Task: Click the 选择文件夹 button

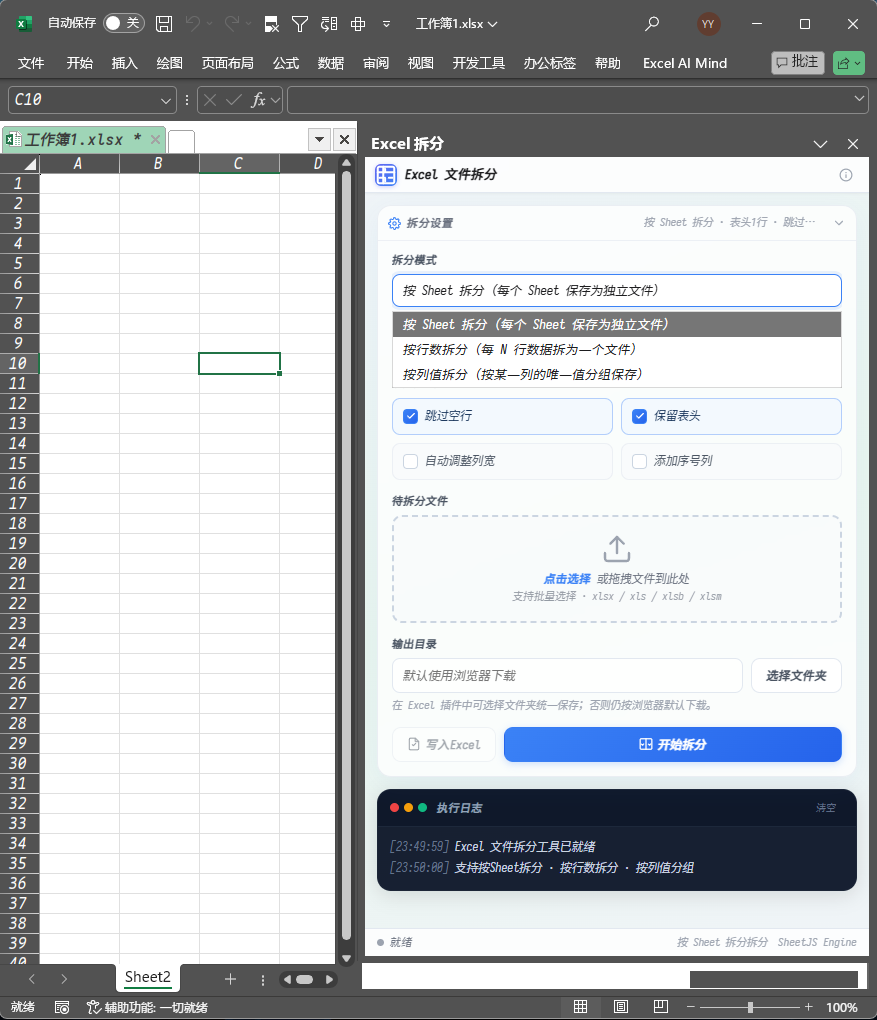Action: (796, 676)
